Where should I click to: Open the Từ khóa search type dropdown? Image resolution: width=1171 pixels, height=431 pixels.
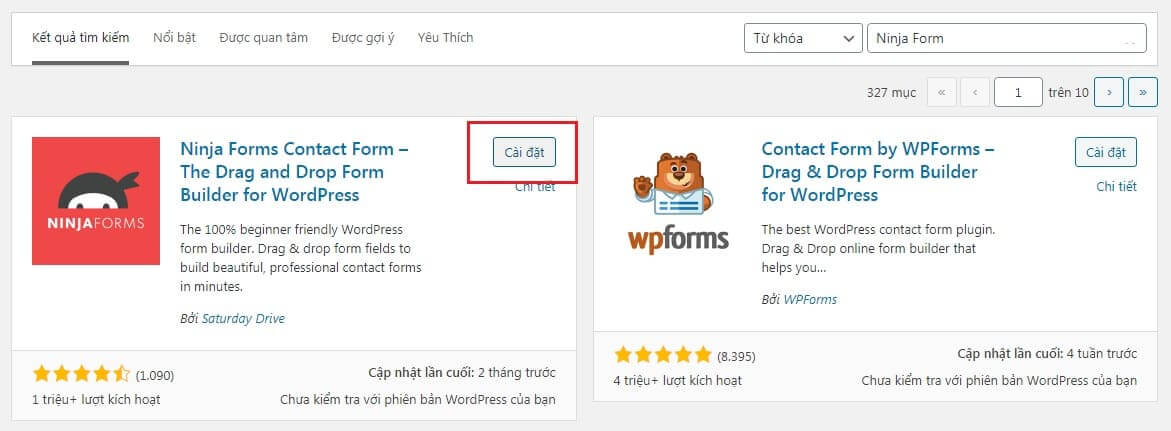[x=803, y=38]
